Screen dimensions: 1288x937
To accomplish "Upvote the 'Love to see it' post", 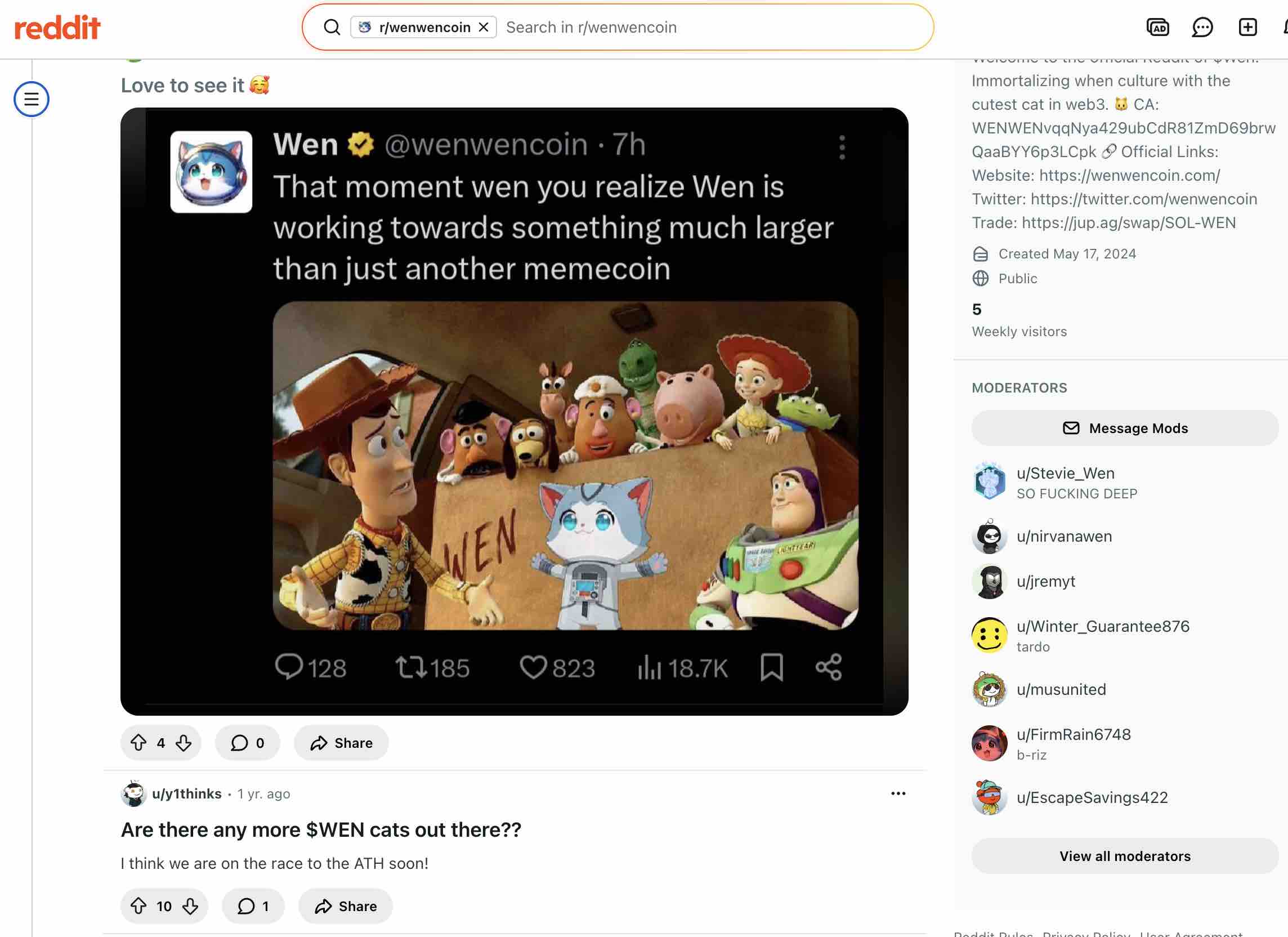I will pos(138,743).
